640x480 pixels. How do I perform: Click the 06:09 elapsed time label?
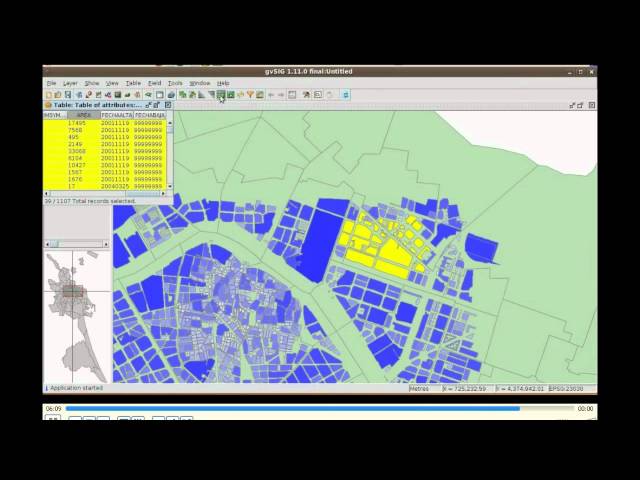[53, 409]
